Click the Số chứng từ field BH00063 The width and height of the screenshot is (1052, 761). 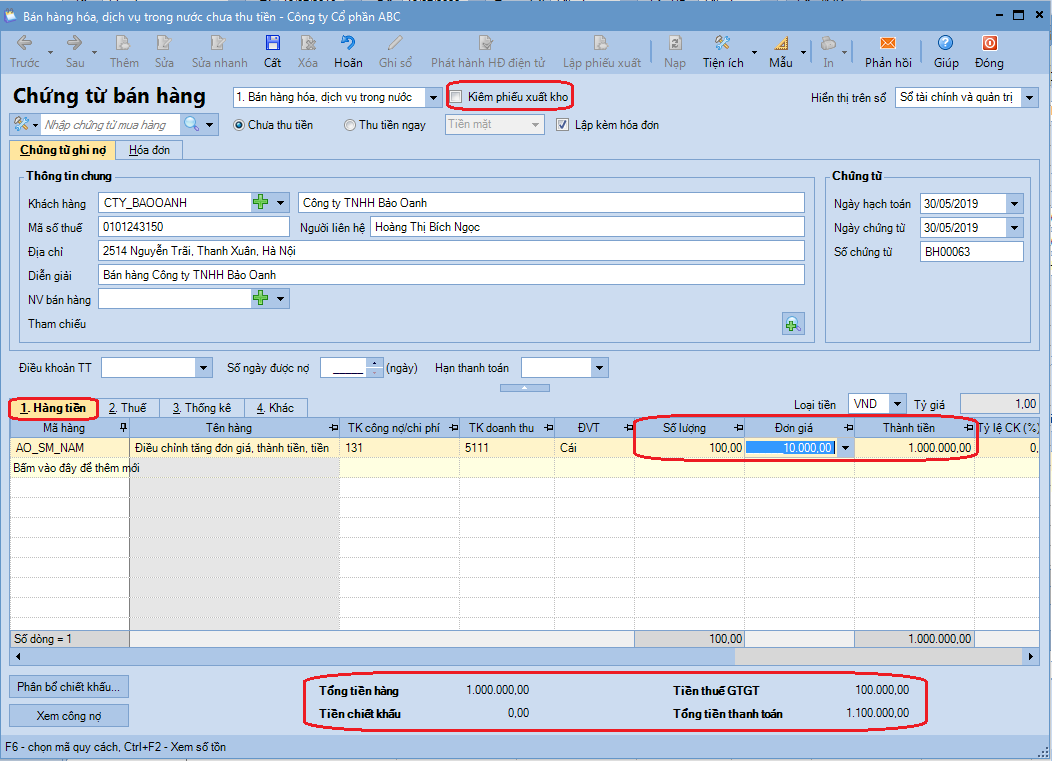pyautogui.click(x=971, y=252)
